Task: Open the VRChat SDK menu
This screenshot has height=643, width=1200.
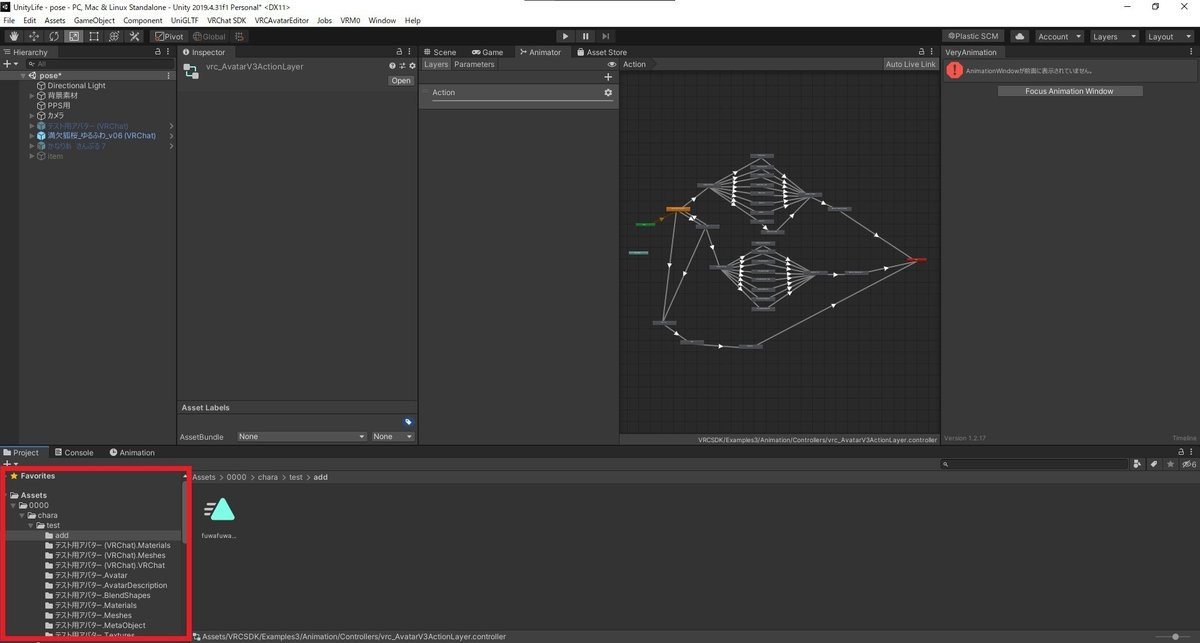Action: (226, 20)
